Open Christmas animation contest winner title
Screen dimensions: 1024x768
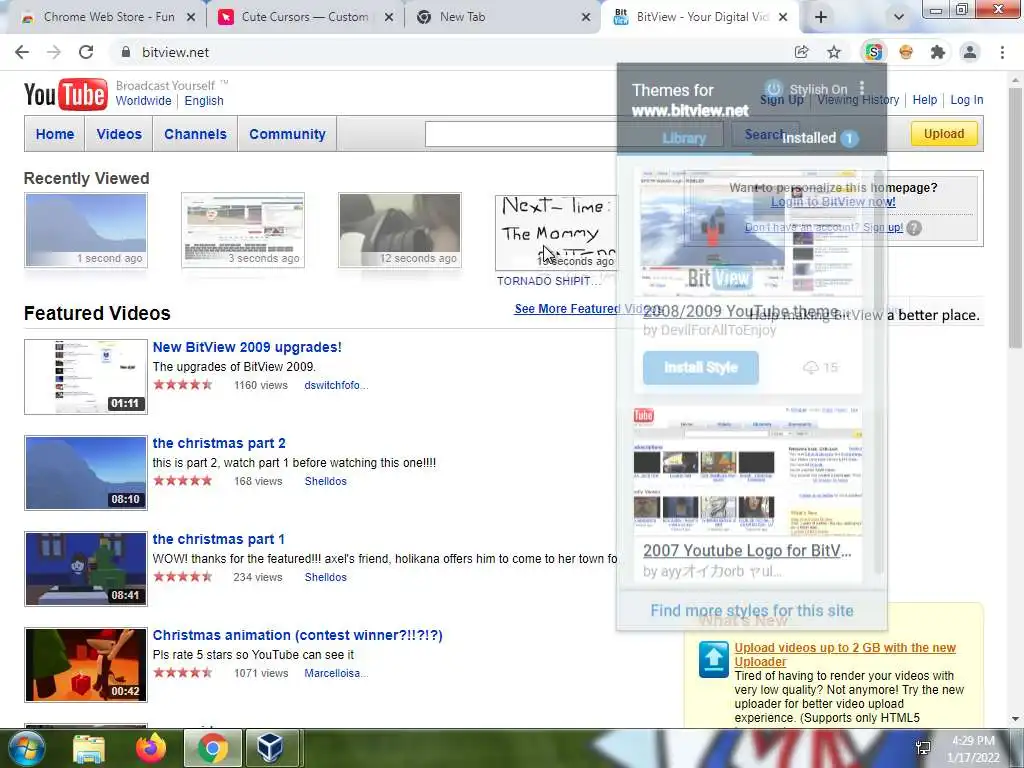click(298, 635)
